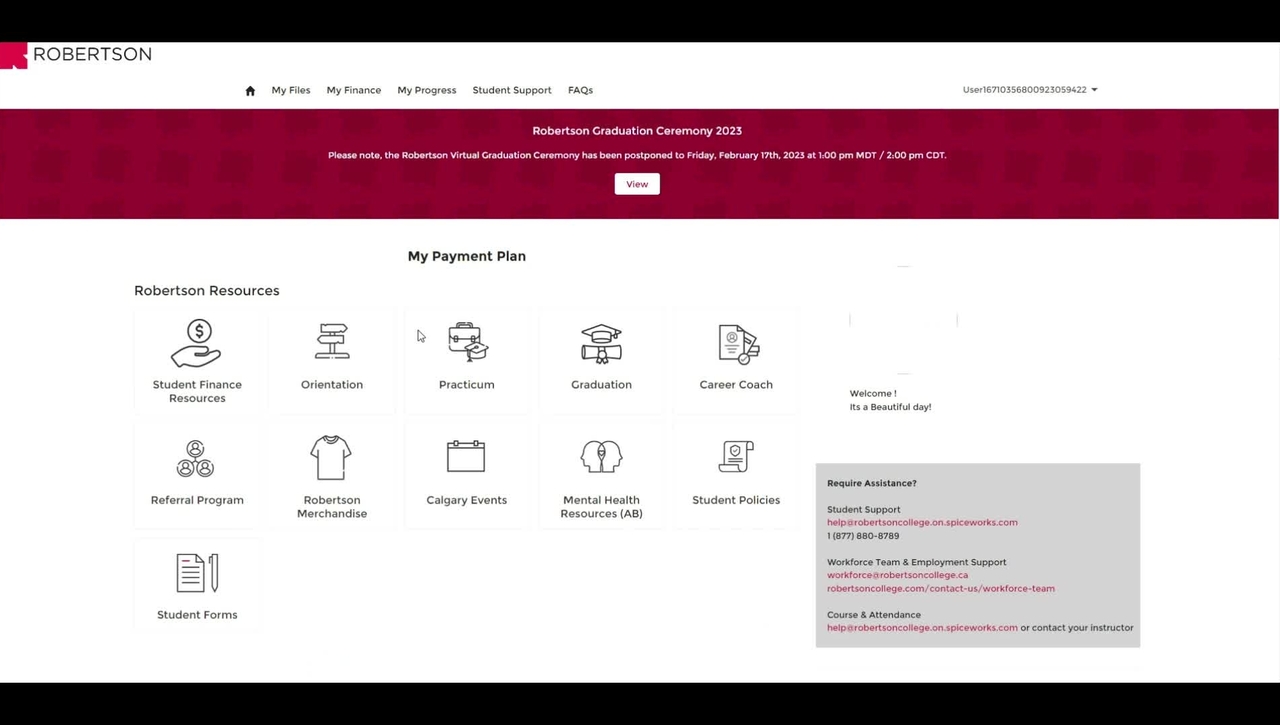The width and height of the screenshot is (1280, 725).
Task: Click the Robertson Resources heading
Action: [x=207, y=291]
